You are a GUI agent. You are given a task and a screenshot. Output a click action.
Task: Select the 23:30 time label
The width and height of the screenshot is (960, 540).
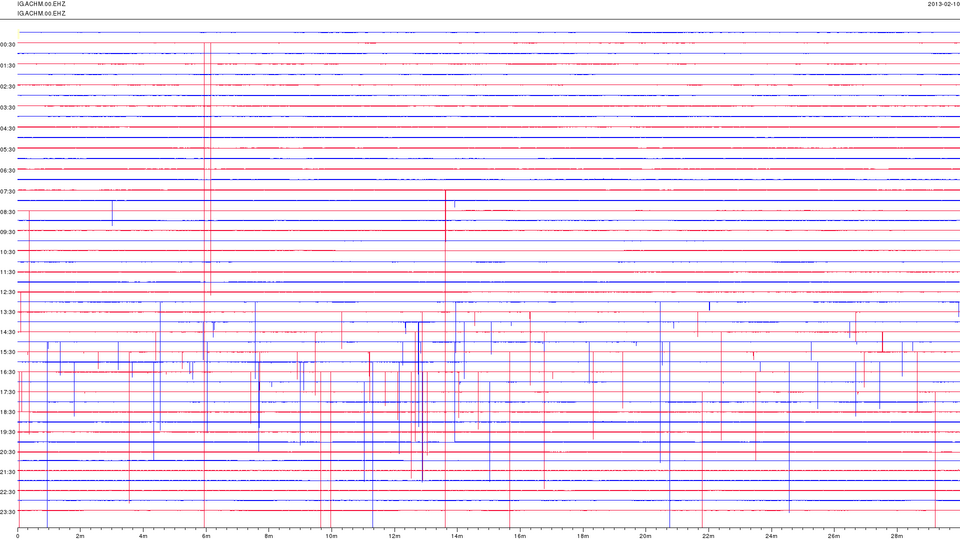(x=8, y=512)
